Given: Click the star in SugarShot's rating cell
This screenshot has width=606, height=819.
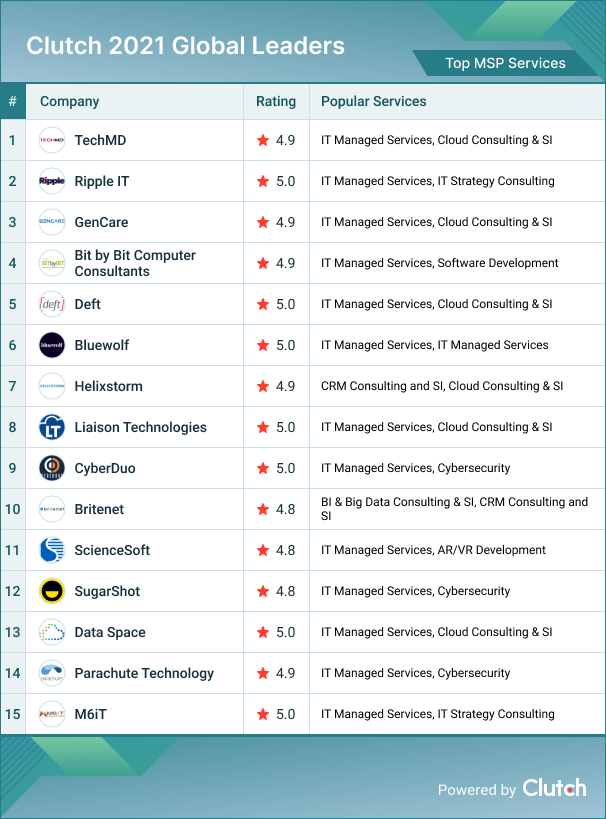Looking at the screenshot, I should pos(263,591).
